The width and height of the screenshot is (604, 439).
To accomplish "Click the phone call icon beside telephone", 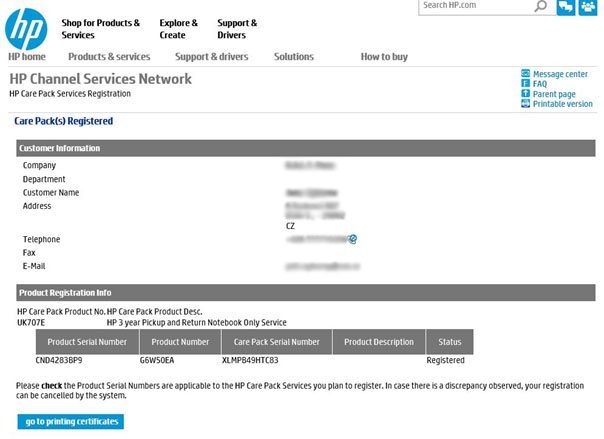I will [352, 239].
